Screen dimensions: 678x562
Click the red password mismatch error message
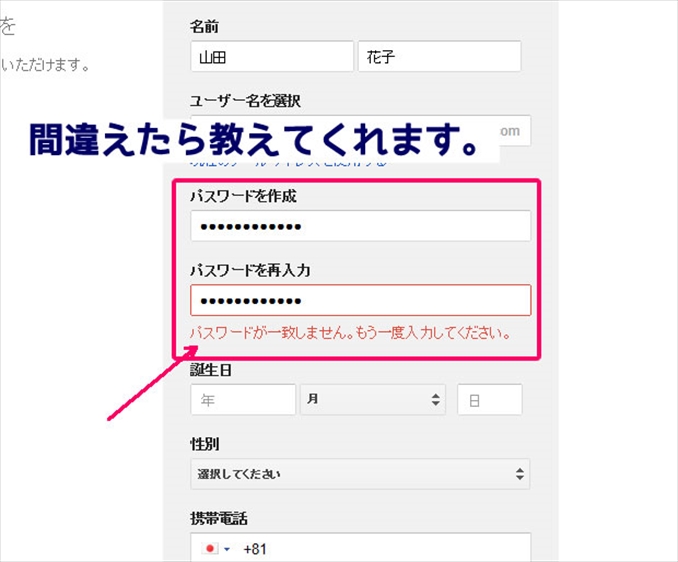pos(351,333)
